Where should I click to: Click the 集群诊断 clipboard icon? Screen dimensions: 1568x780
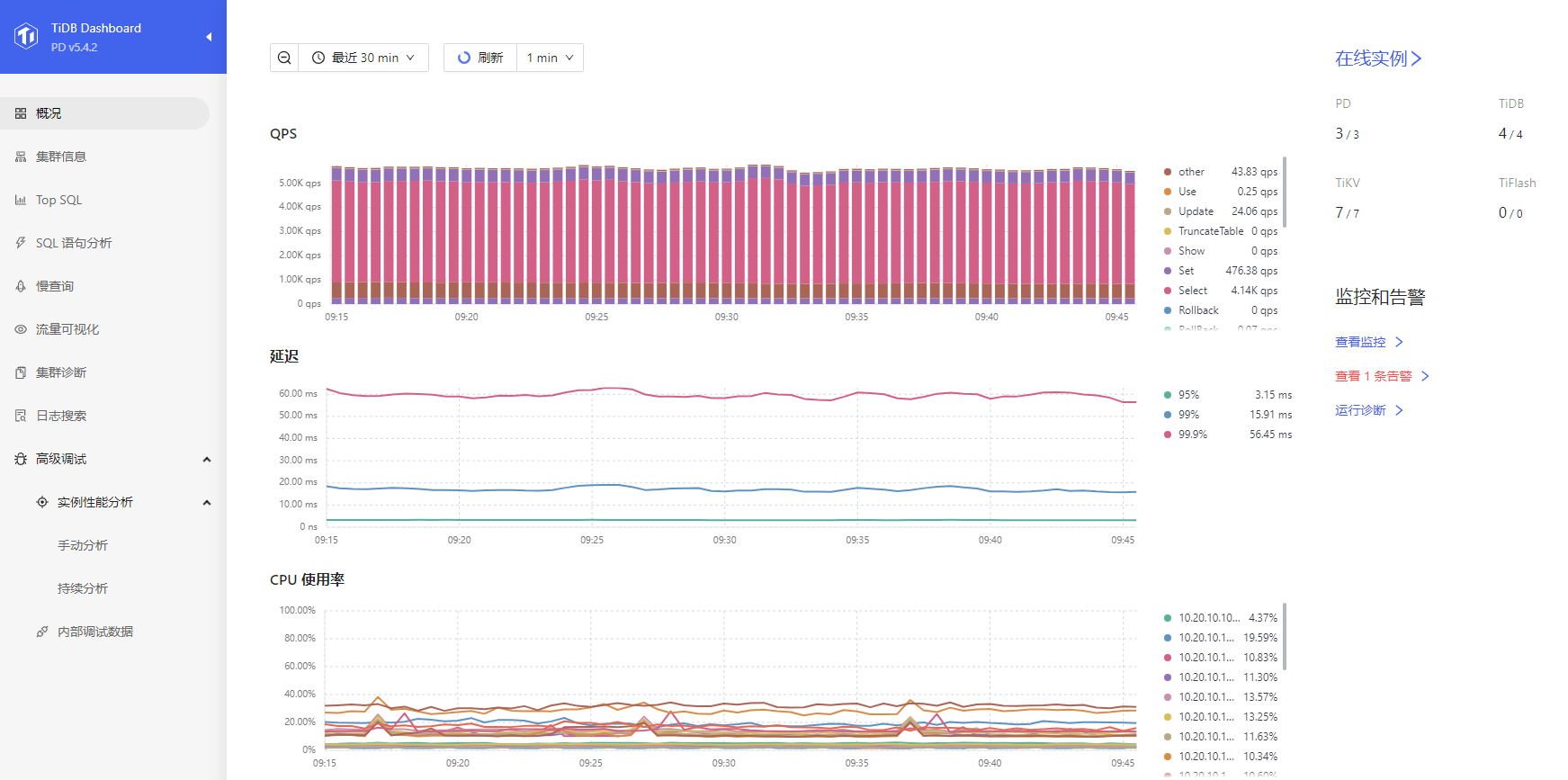[21, 372]
